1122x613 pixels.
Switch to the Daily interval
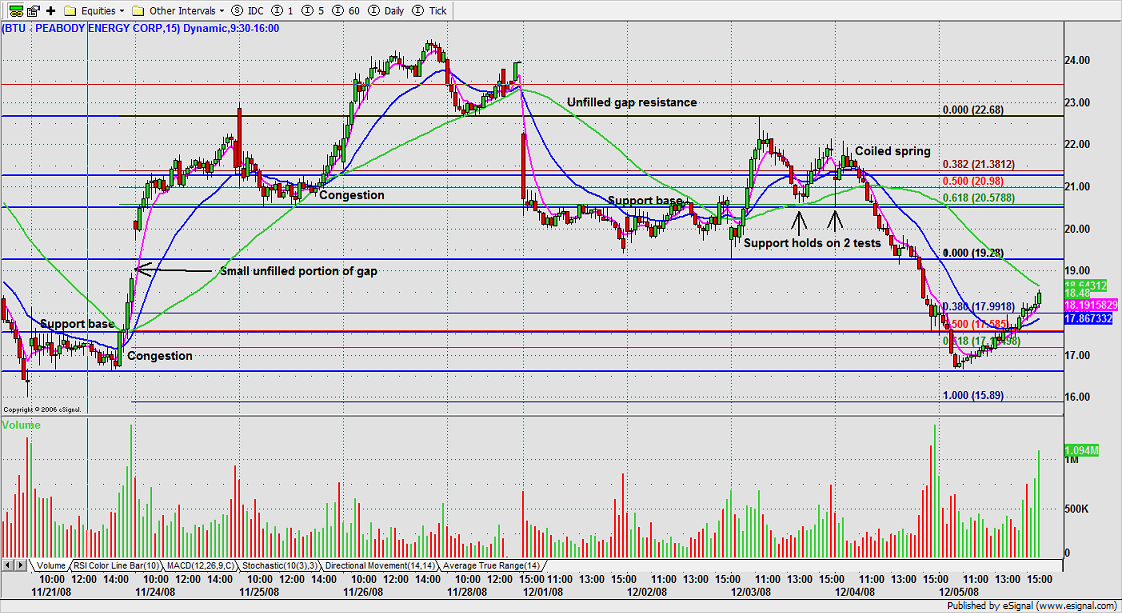click(386, 11)
